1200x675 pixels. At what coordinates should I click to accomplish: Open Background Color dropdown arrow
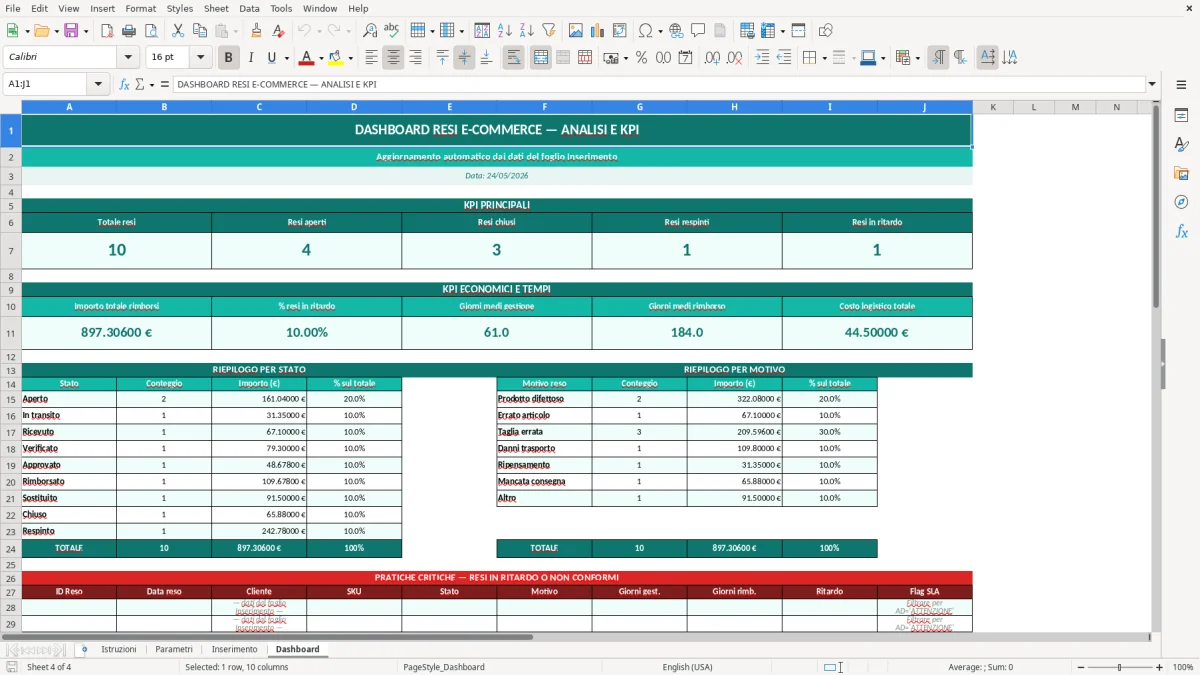pyautogui.click(x=350, y=58)
